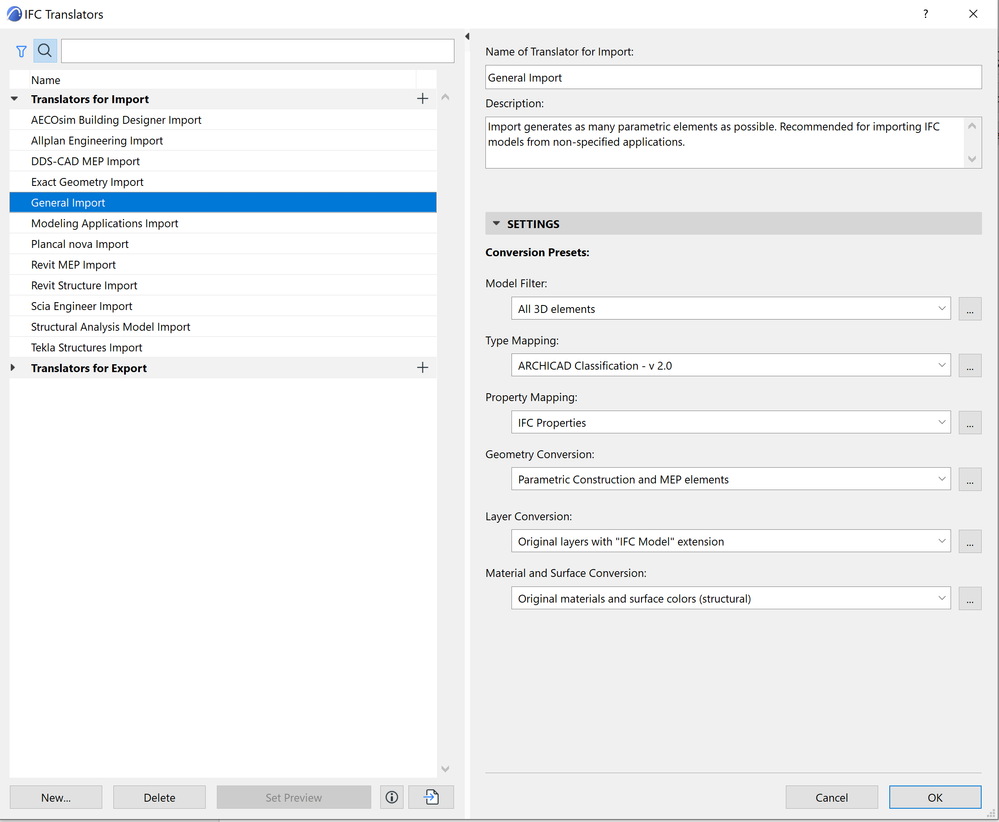Add new import translator with plus icon
The image size is (999, 822).
[x=422, y=99]
